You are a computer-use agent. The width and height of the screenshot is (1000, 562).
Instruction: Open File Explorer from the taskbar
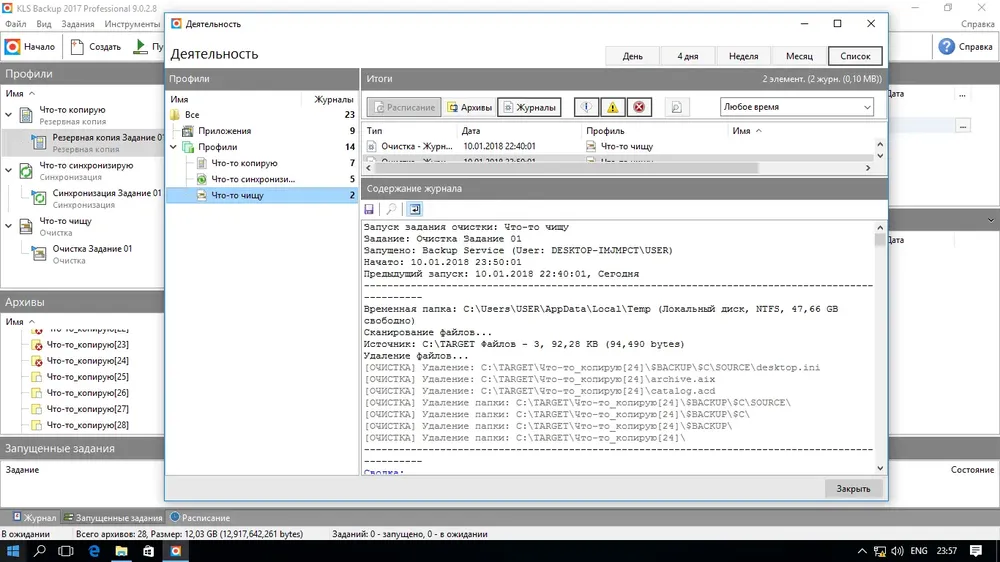point(121,551)
